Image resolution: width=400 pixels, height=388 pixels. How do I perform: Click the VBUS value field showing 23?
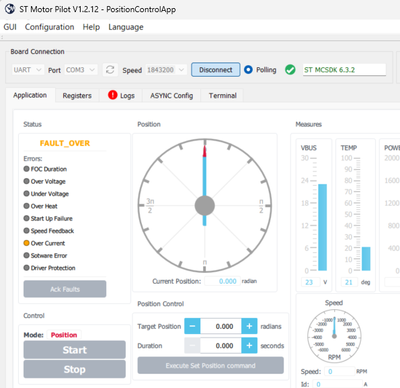click(310, 282)
